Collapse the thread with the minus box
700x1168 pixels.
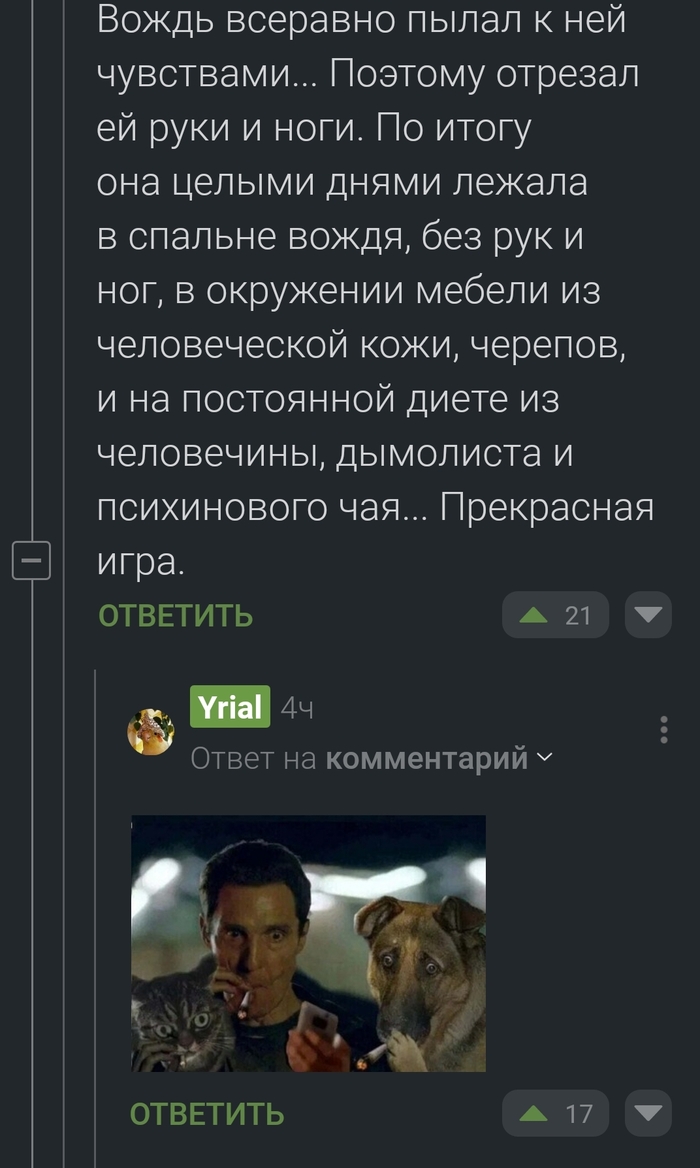31,560
